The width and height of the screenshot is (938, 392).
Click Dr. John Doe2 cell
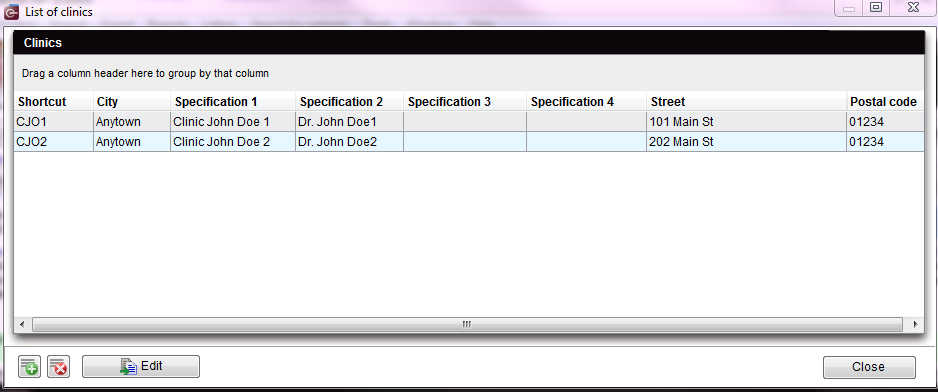(349, 142)
